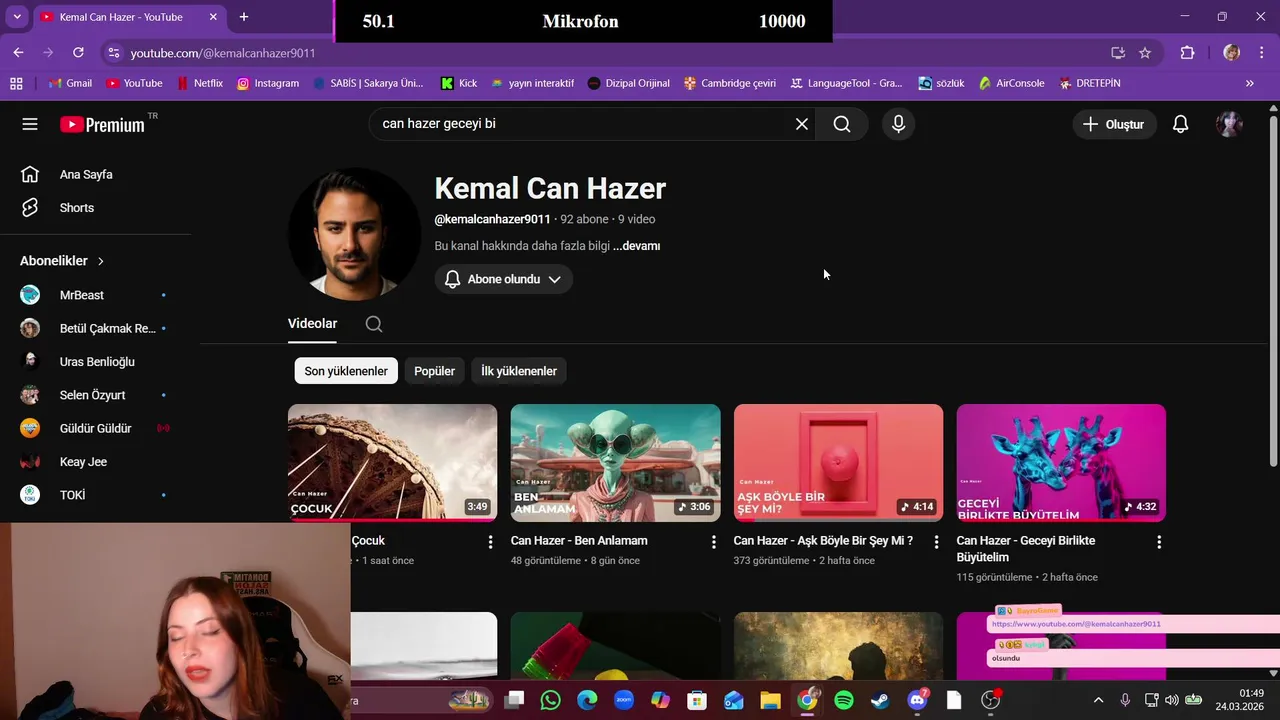Expand channel description via ...devamı
The height and width of the screenshot is (720, 1280).
[x=637, y=246]
